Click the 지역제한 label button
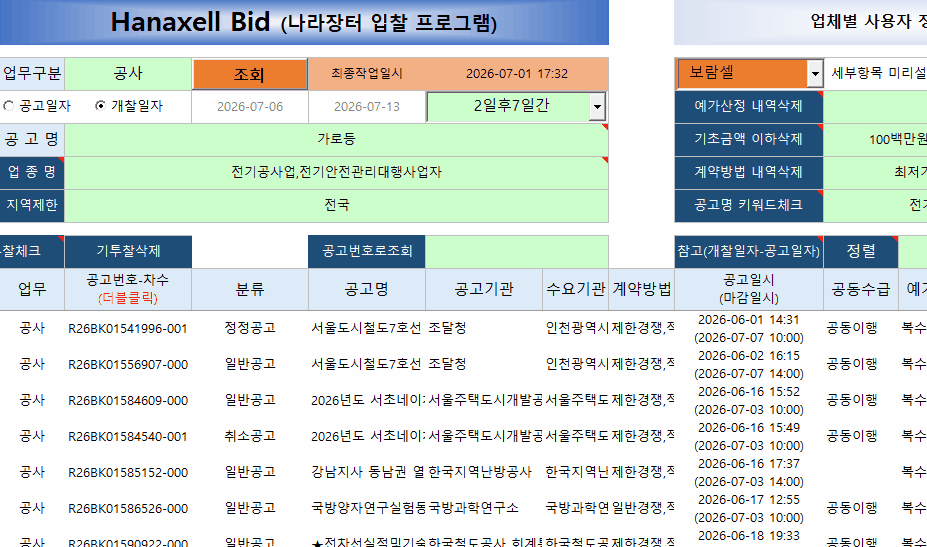This screenshot has width=927, height=547. (32, 206)
